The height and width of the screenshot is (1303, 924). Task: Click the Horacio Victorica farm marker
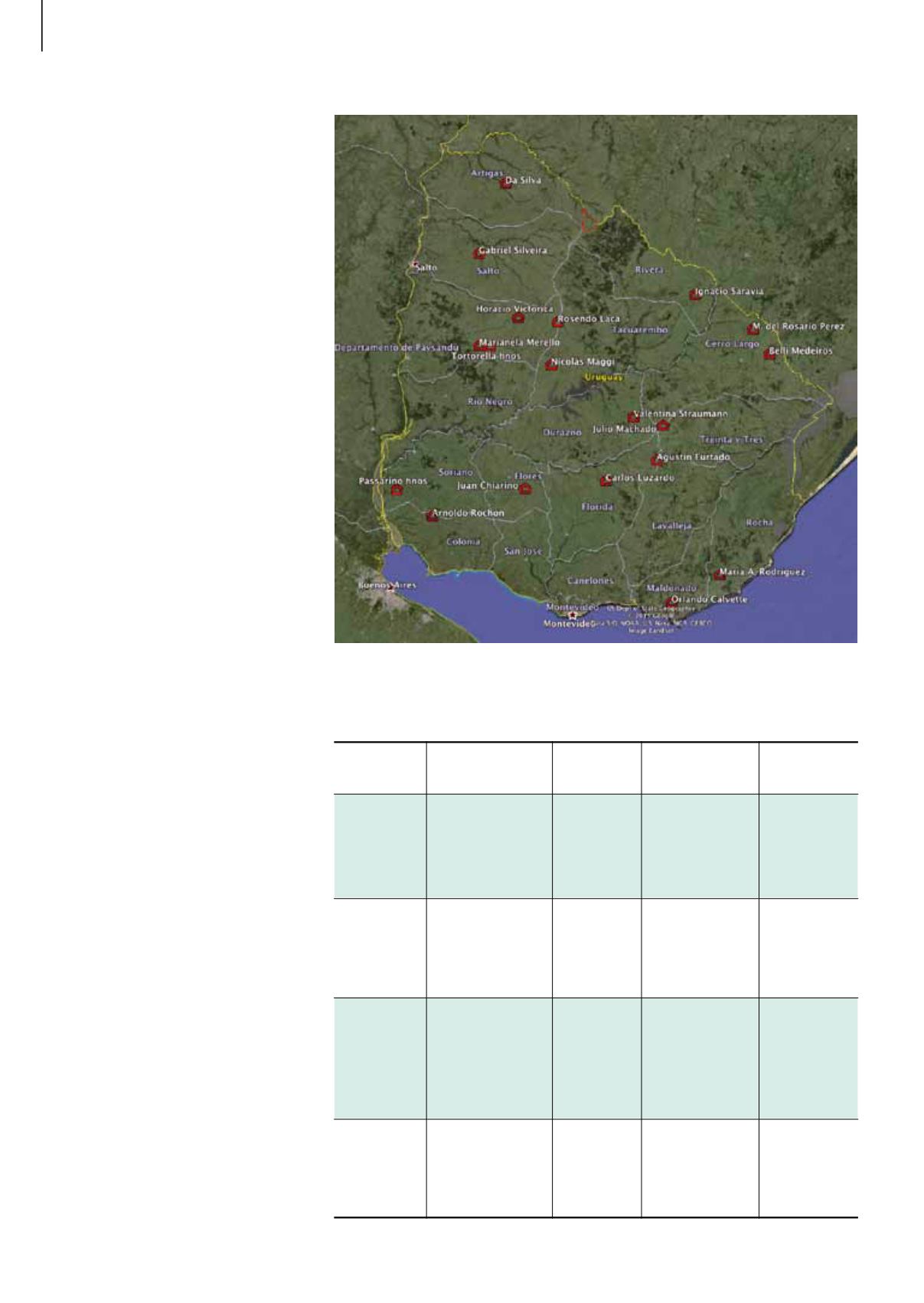(518, 318)
